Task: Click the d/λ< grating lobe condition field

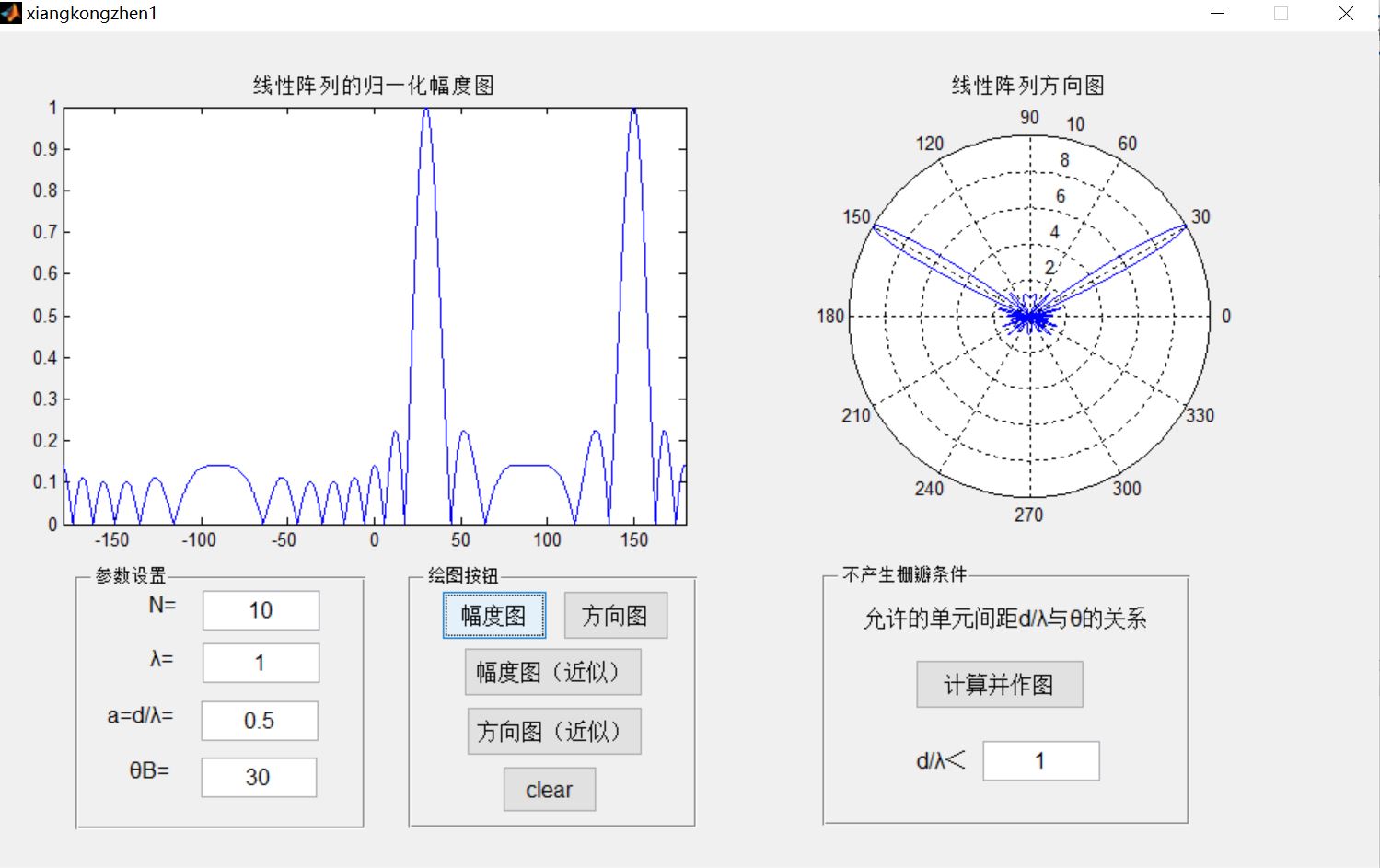Action: (x=1040, y=760)
